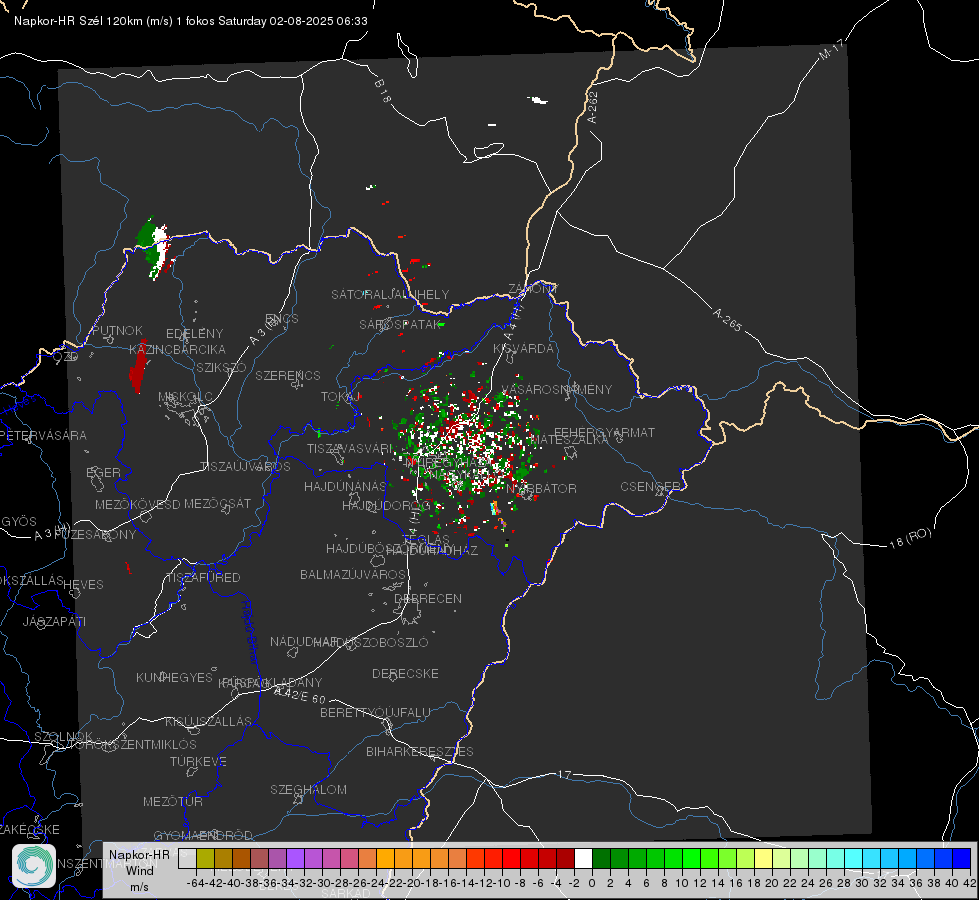
Task: Click the DEBRECEN city label
Action: click(428, 598)
